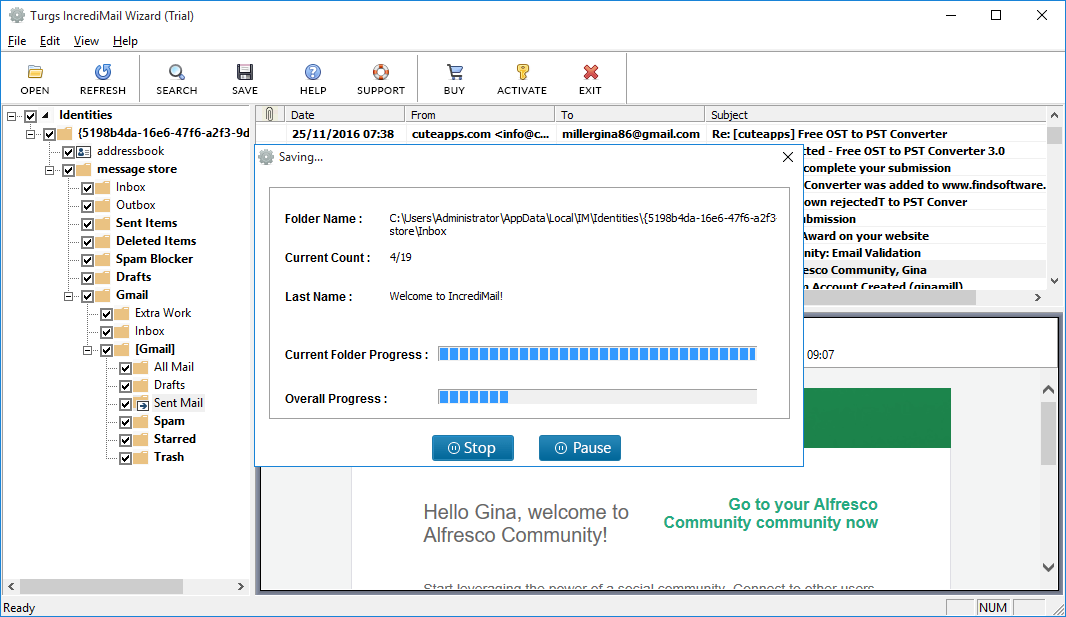Viewport: 1066px width, 617px height.
Task: Select the addressbook contact card icon
Action: click(x=84, y=152)
